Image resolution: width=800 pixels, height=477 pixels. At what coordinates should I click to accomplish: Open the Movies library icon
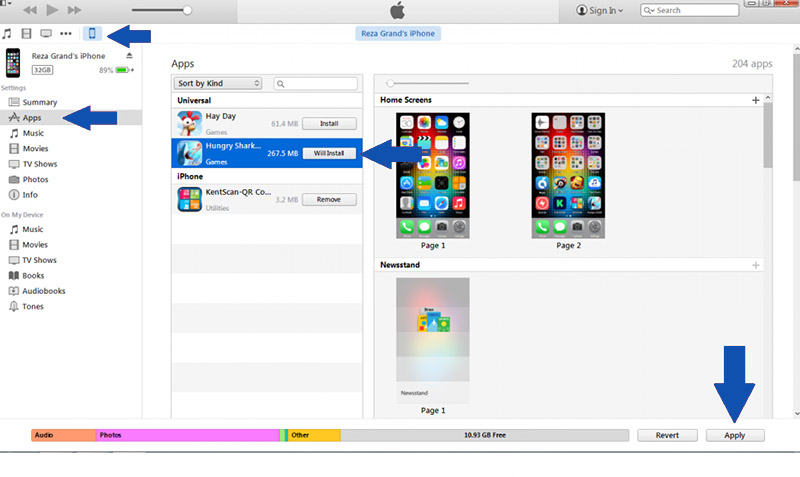coord(26,34)
